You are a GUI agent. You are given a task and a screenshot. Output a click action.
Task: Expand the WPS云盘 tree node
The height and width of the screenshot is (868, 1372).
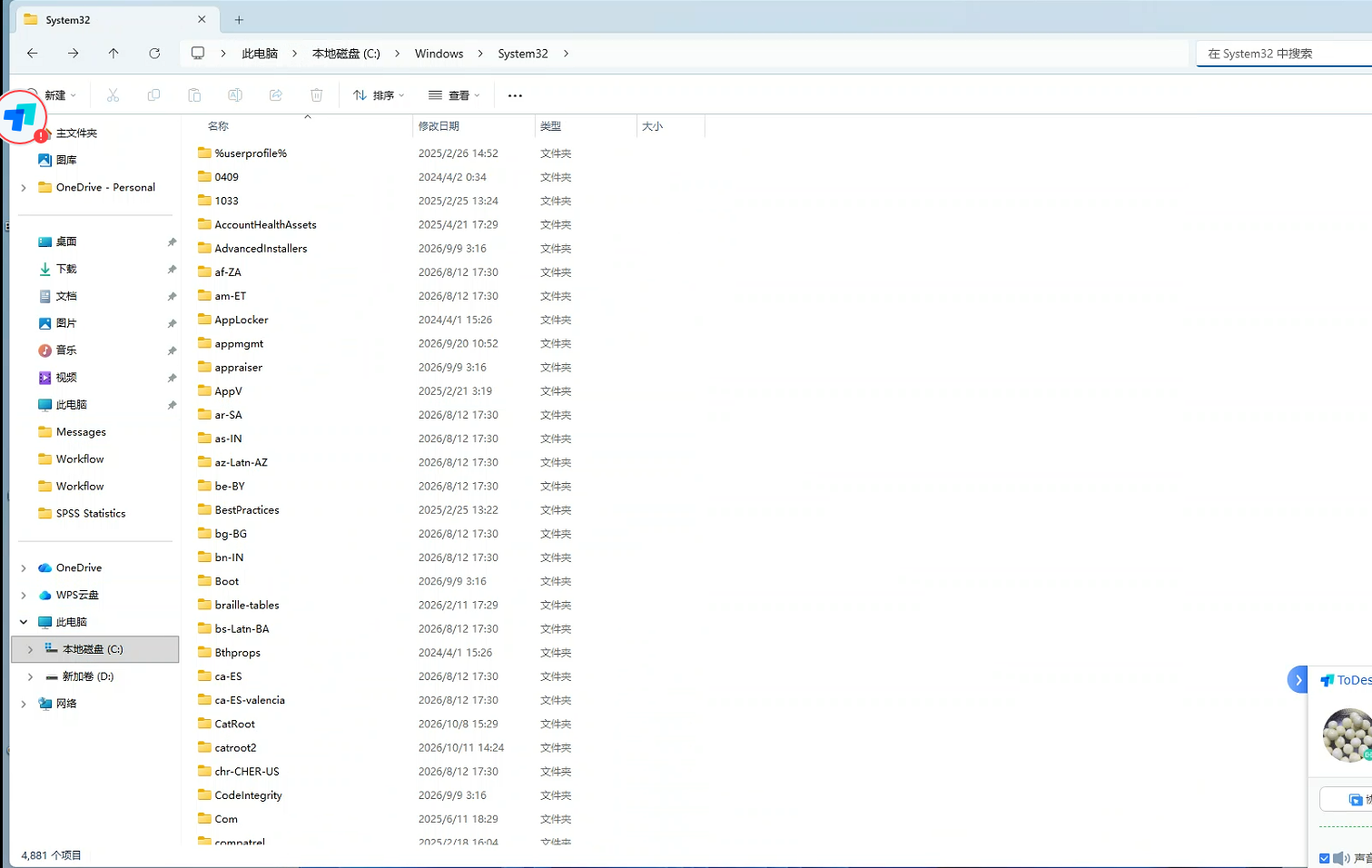pyautogui.click(x=24, y=596)
